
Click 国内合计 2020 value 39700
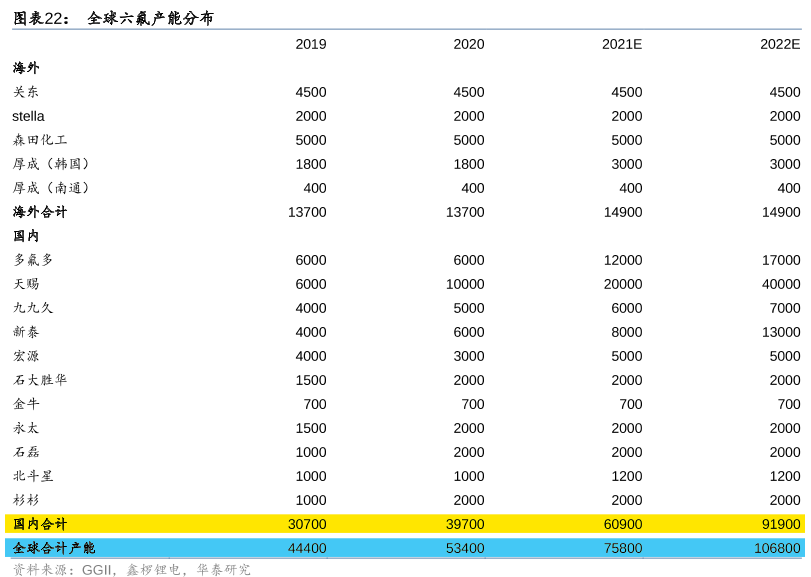click(x=465, y=524)
